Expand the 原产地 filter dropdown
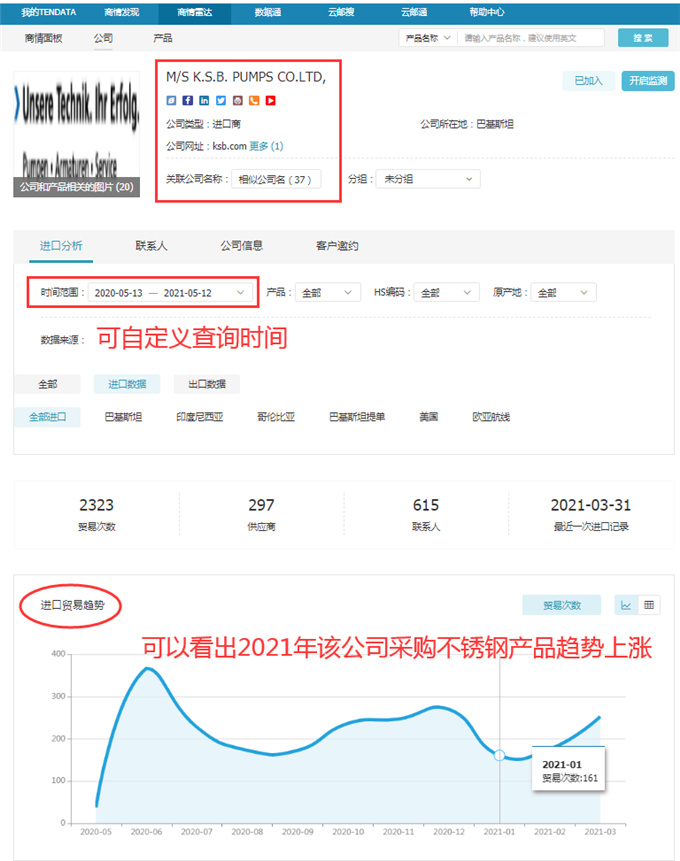This screenshot has height=861, width=680. (x=563, y=293)
